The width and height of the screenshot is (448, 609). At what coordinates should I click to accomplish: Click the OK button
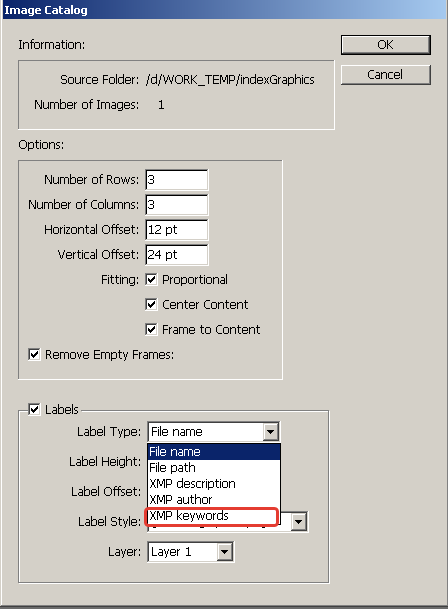pyautogui.click(x=385, y=45)
